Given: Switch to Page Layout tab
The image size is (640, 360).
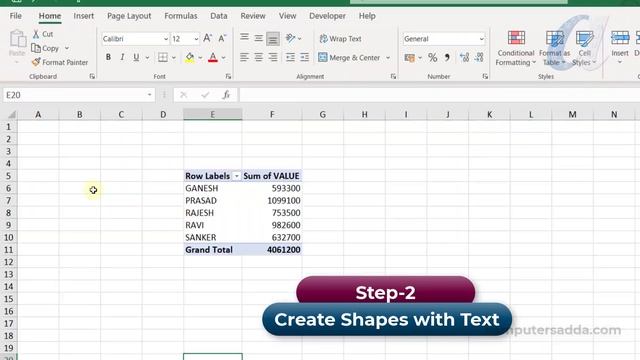Looking at the screenshot, I should coord(129,16).
